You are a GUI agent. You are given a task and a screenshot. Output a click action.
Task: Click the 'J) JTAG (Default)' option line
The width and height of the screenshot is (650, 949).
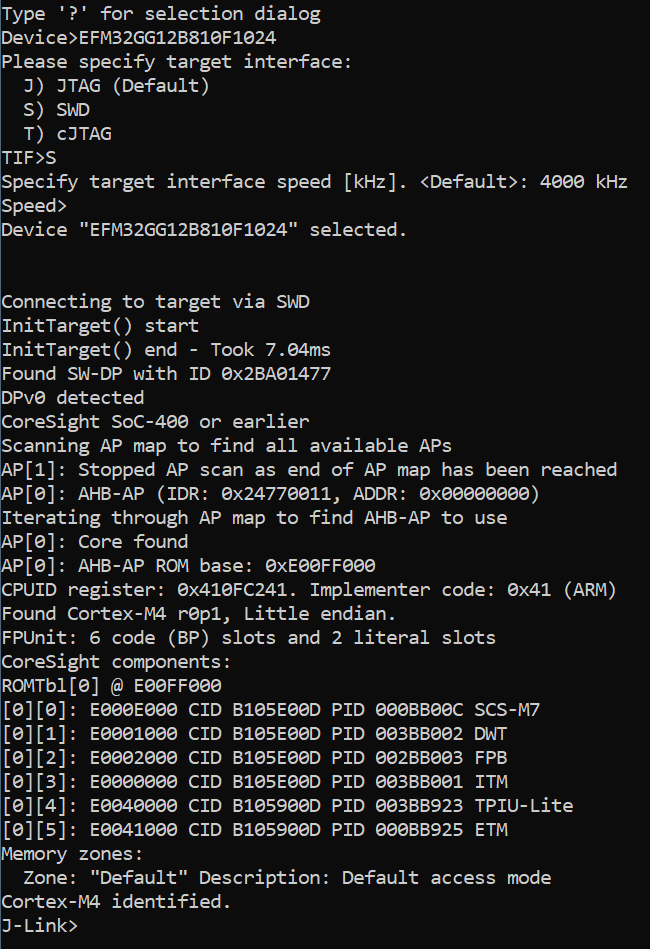click(x=117, y=85)
